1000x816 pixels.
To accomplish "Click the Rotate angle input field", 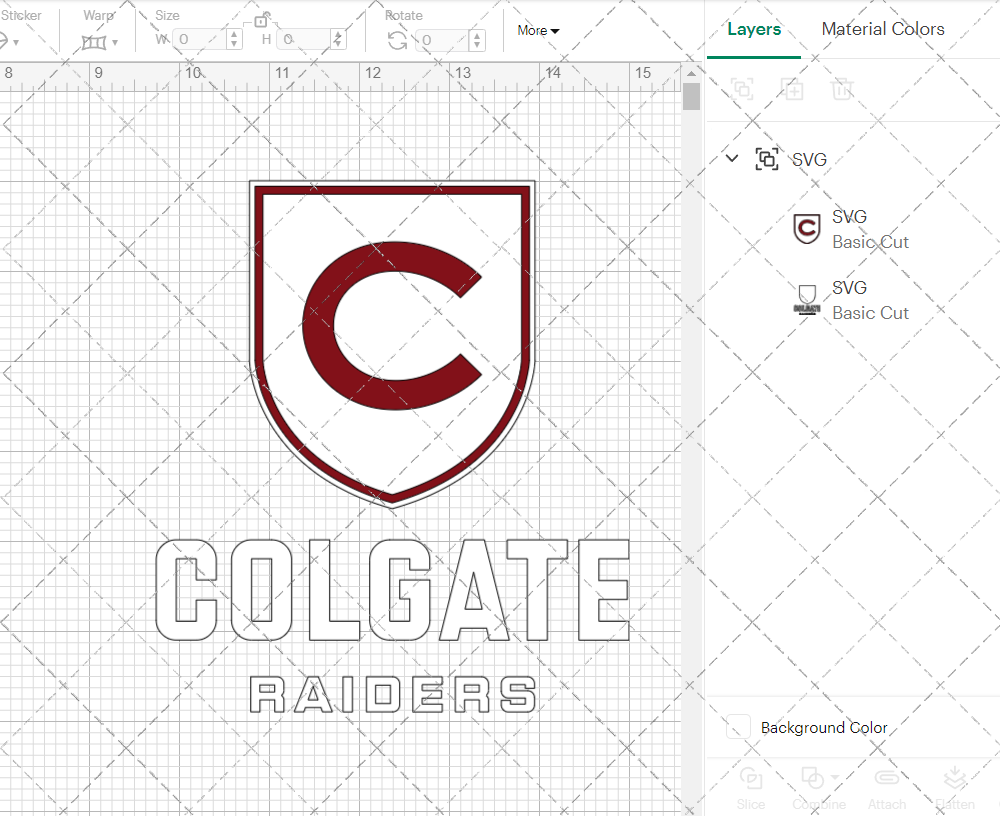I will (443, 40).
